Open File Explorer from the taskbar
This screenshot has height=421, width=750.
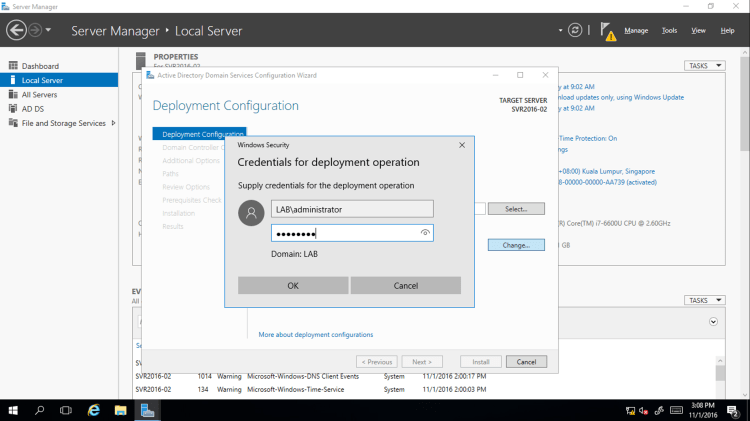120,410
